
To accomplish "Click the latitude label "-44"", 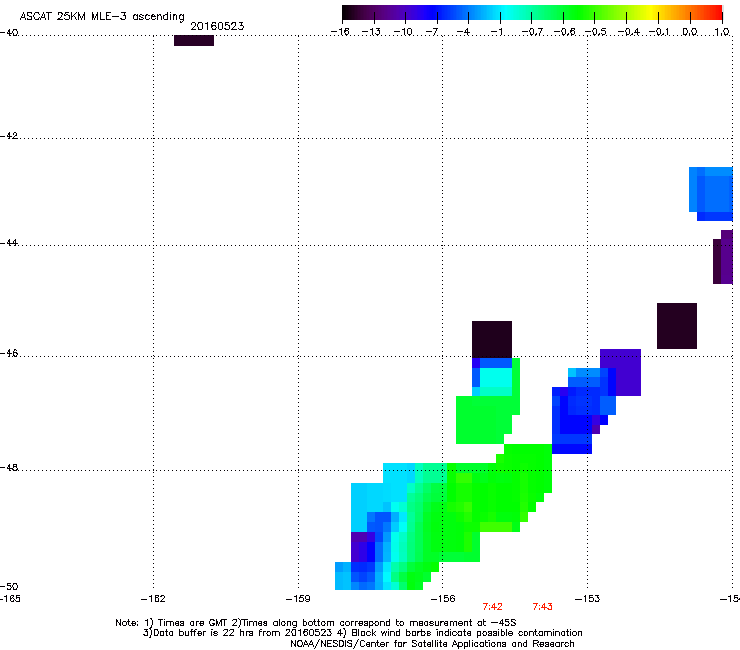I will pos(9,243).
